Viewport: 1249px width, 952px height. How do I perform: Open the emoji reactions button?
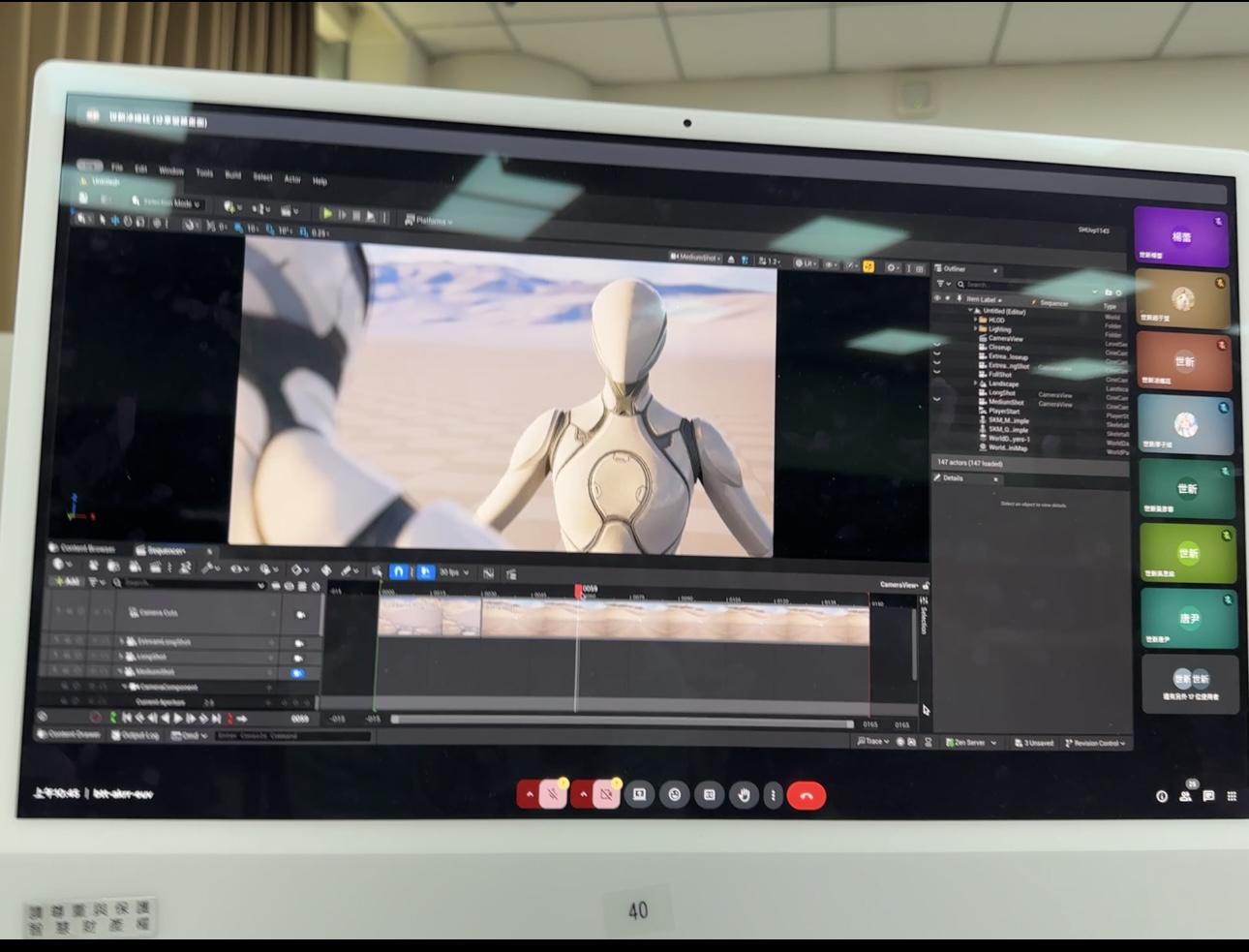pyautogui.click(x=675, y=795)
